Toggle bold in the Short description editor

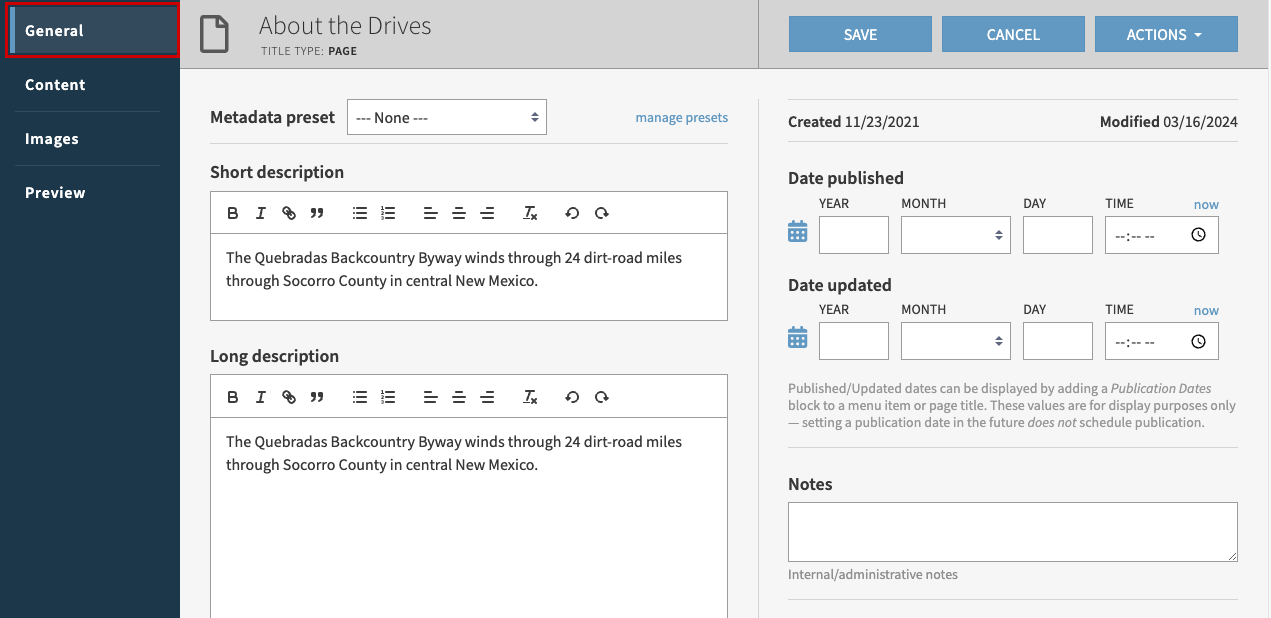tap(233, 212)
